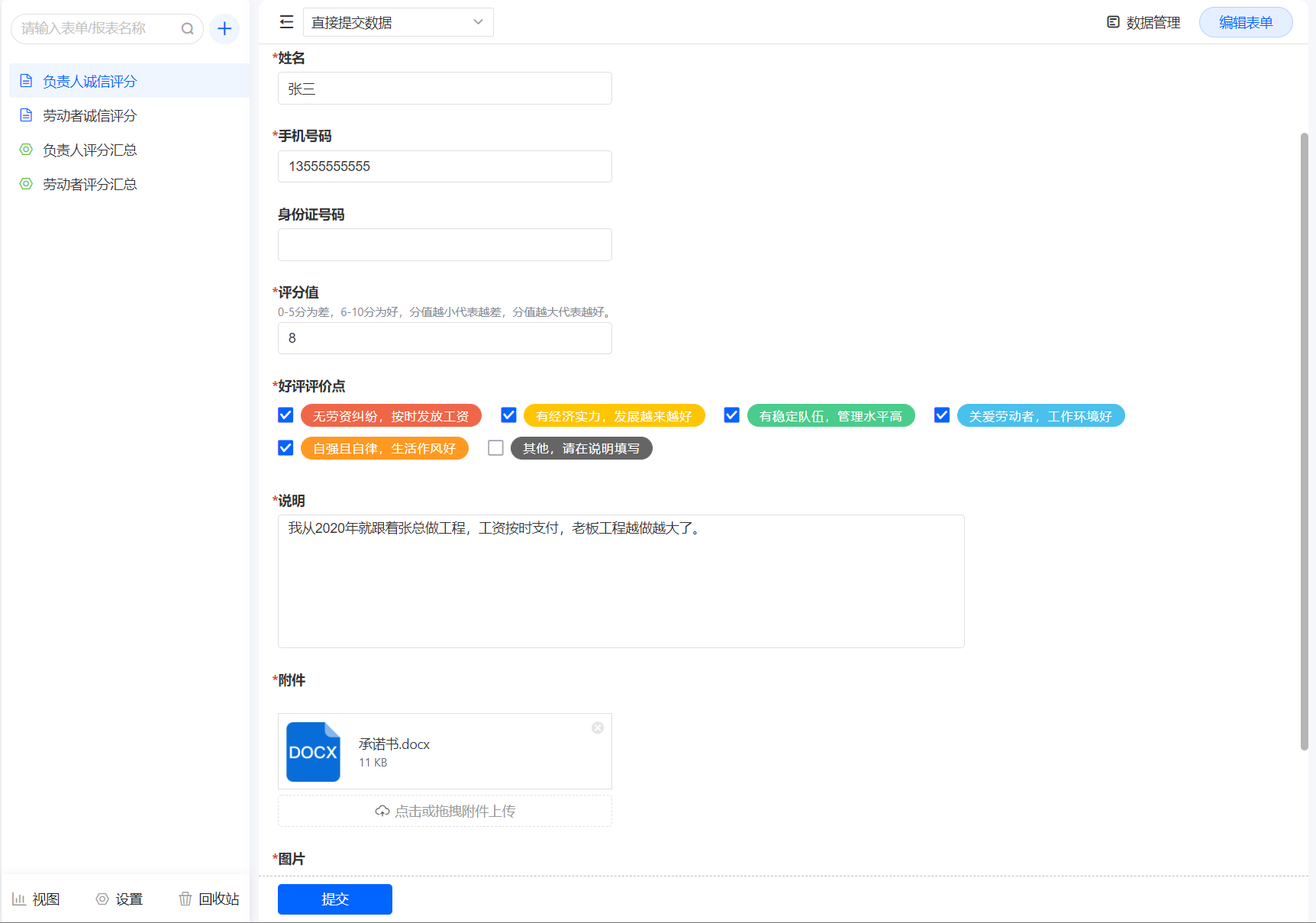Check the 其他，请在说明填写 checkbox
Image resolution: width=1316 pixels, height=923 pixels.
pyautogui.click(x=495, y=448)
